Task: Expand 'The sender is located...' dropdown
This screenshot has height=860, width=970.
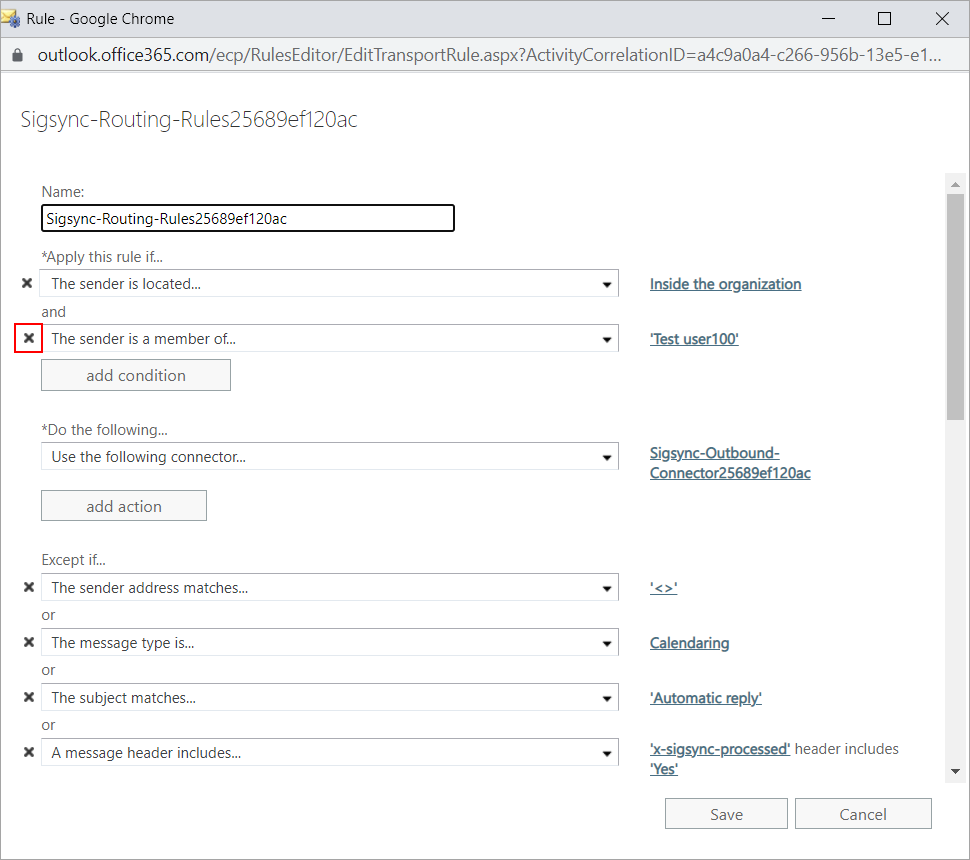Action: pyautogui.click(x=606, y=284)
